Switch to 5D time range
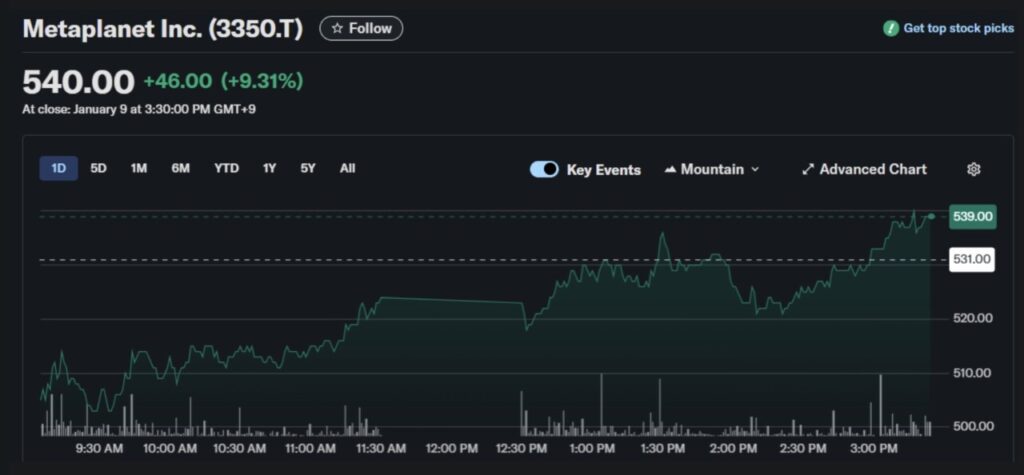 (98, 168)
